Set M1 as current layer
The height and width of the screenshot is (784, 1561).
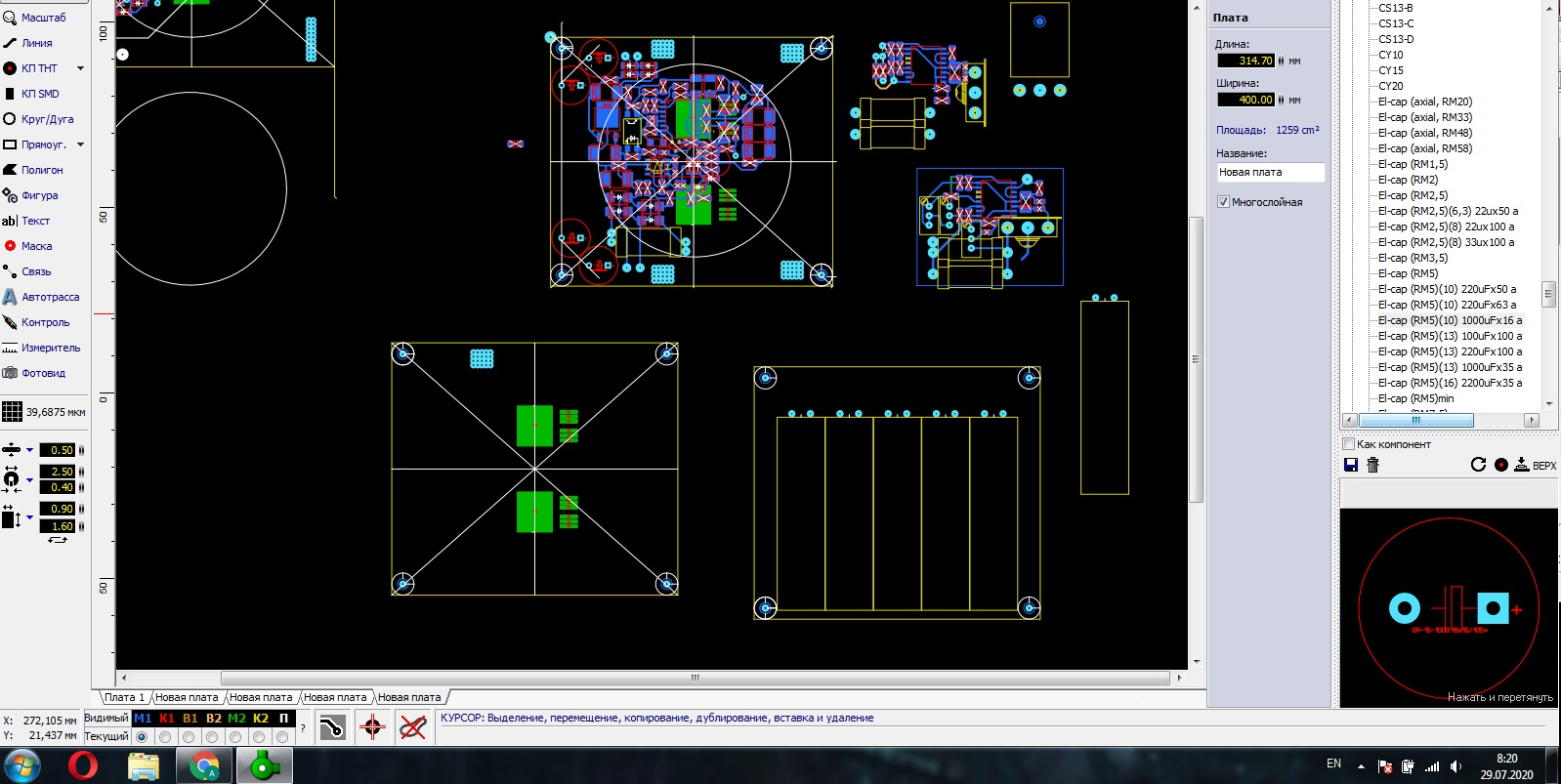tap(142, 737)
